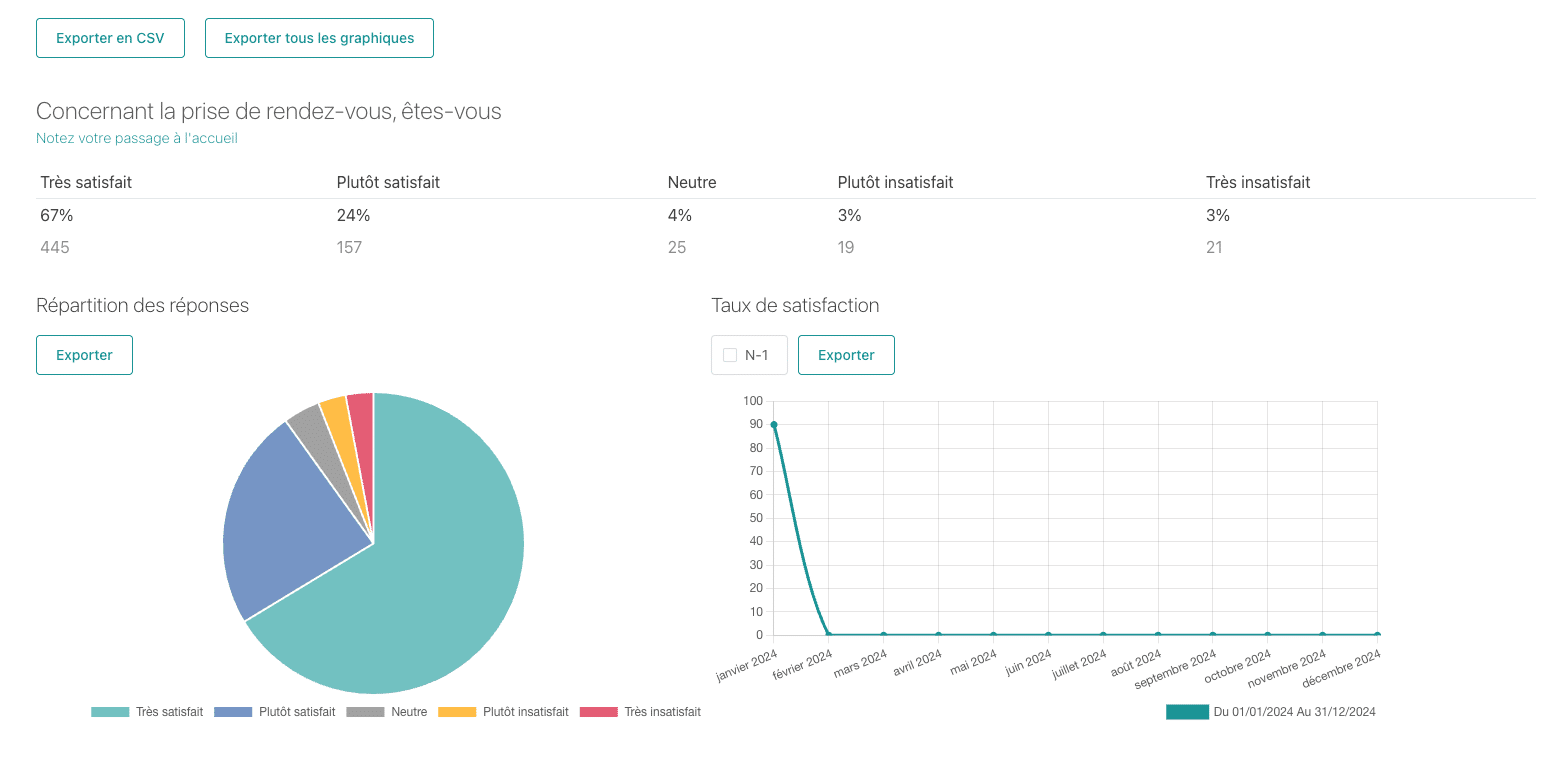Toggle Plutôt insatisfait legend swatch
Image resolution: width=1556 pixels, height=780 pixels.
click(457, 712)
